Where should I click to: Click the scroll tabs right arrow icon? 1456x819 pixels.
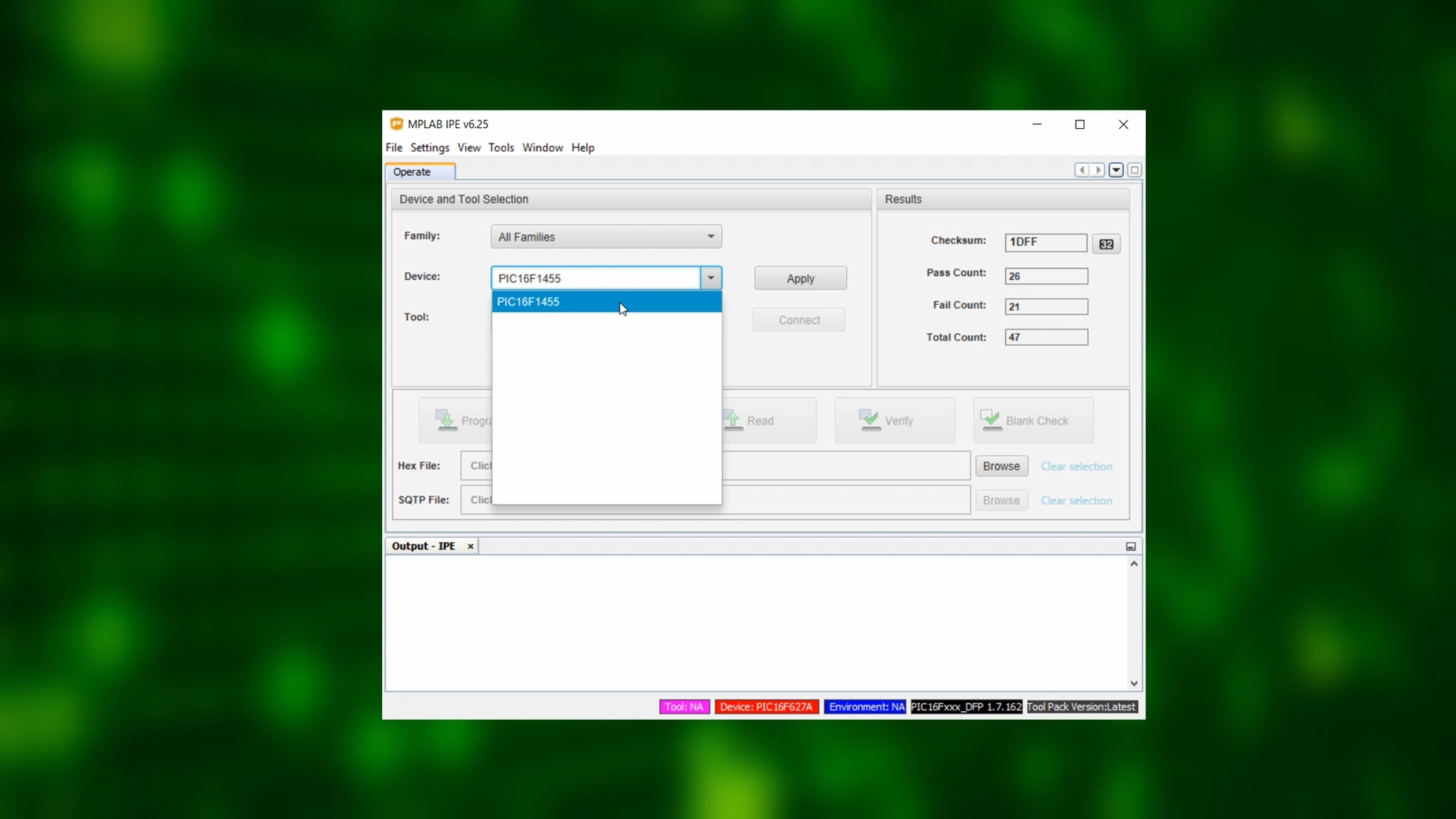click(1098, 170)
